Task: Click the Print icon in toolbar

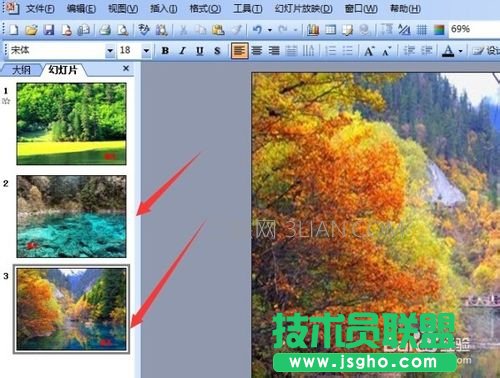Action: click(105, 30)
